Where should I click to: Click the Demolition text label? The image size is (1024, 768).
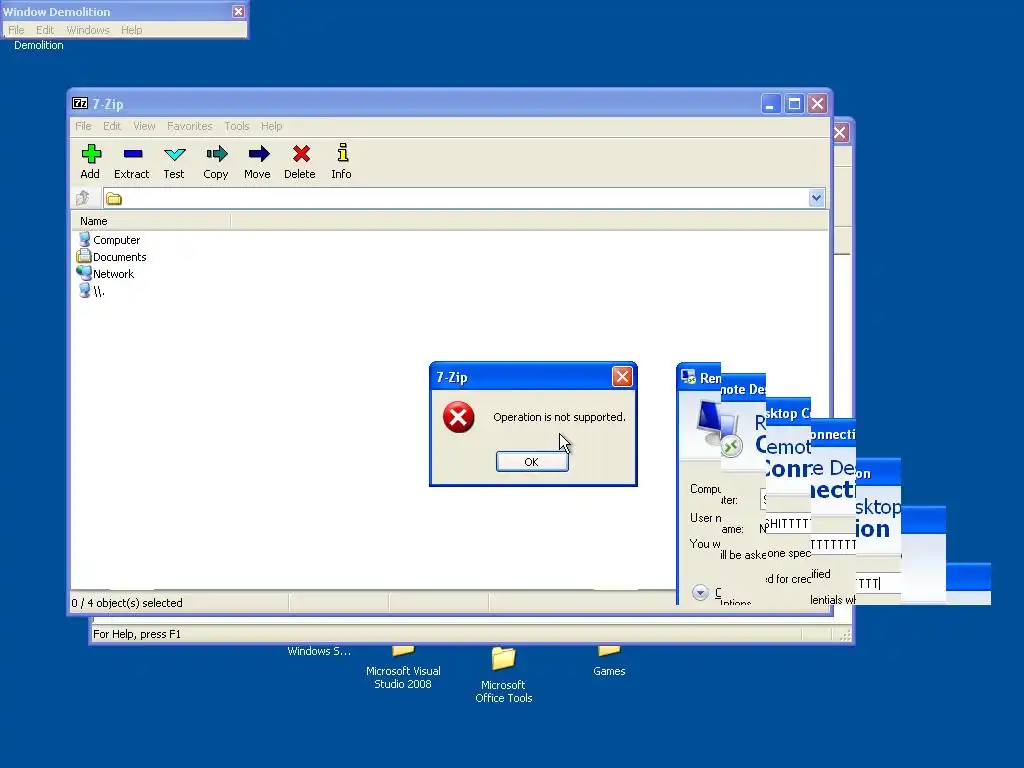pyautogui.click(x=39, y=45)
